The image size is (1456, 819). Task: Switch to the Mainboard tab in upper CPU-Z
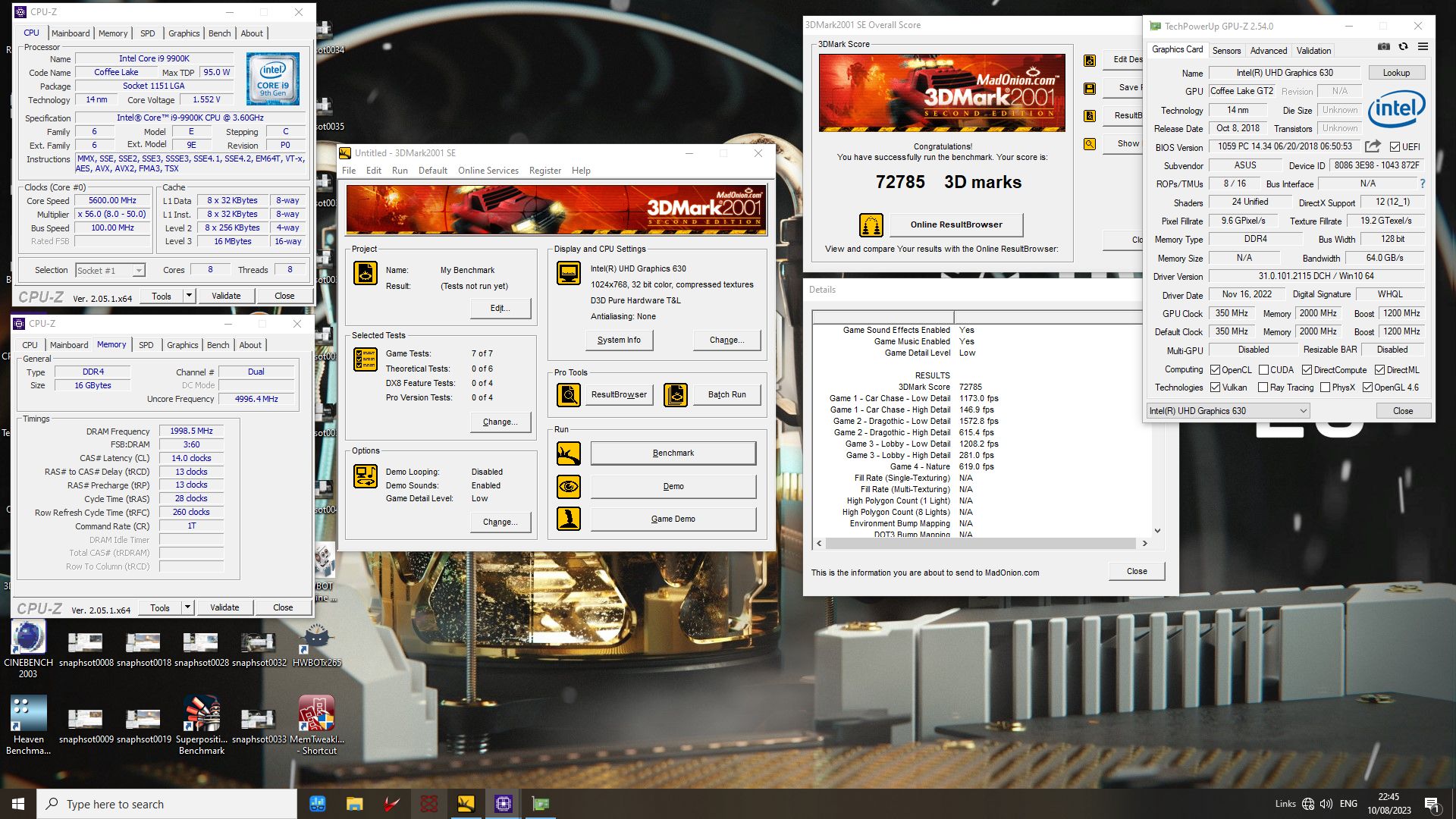(x=71, y=33)
